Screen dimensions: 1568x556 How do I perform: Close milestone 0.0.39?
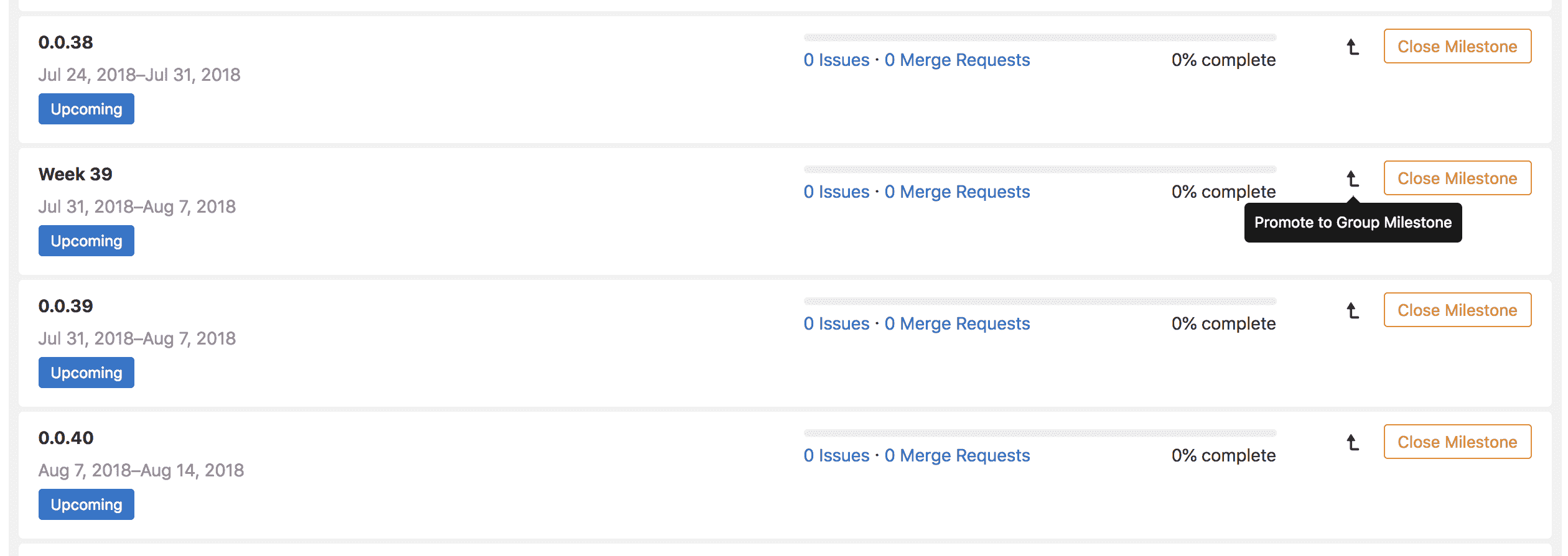pyautogui.click(x=1457, y=310)
